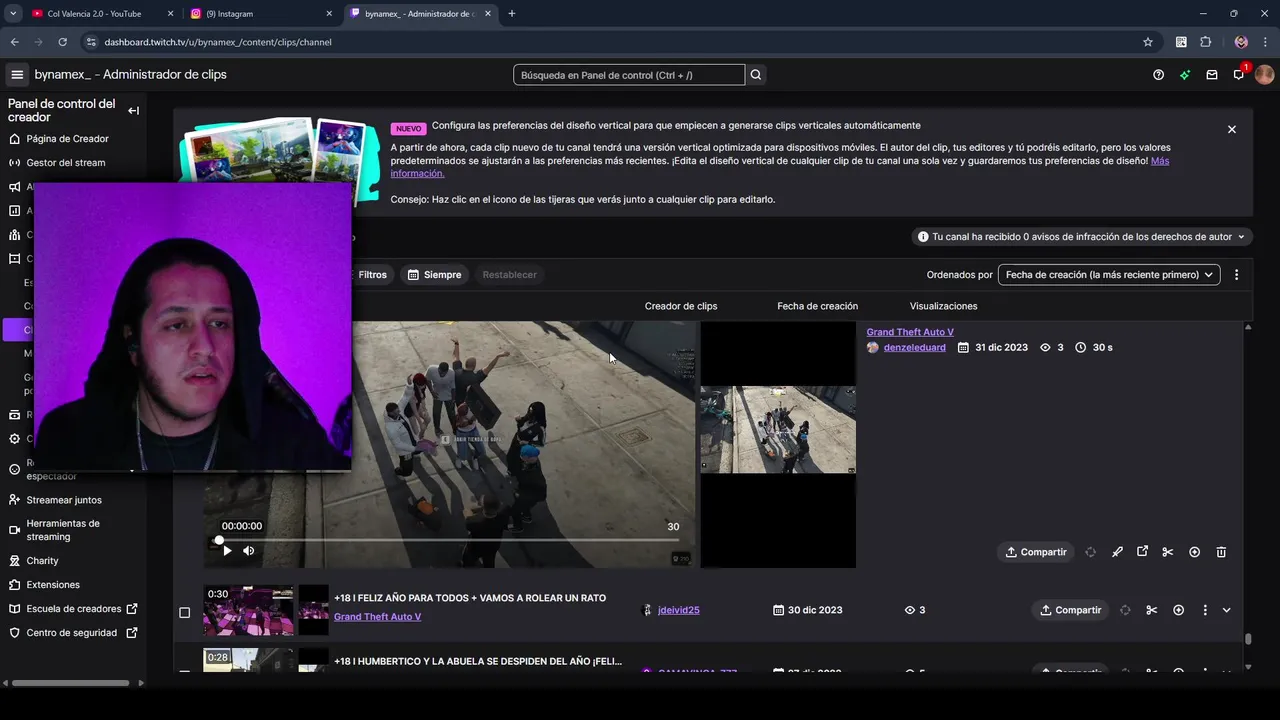The width and height of the screenshot is (1280, 720).
Task: Click the Fecha de creación column header
Action: (x=817, y=306)
